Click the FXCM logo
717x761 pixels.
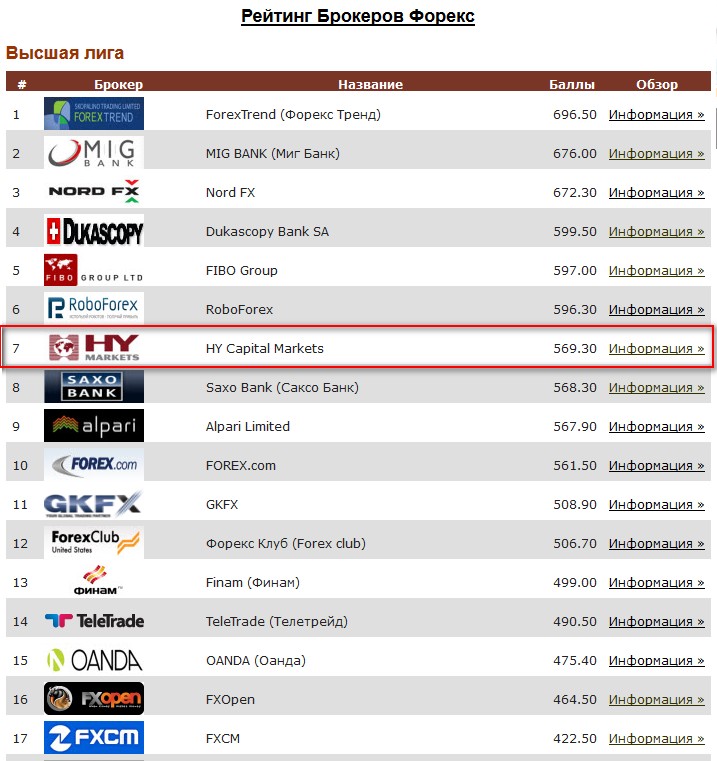(94, 738)
